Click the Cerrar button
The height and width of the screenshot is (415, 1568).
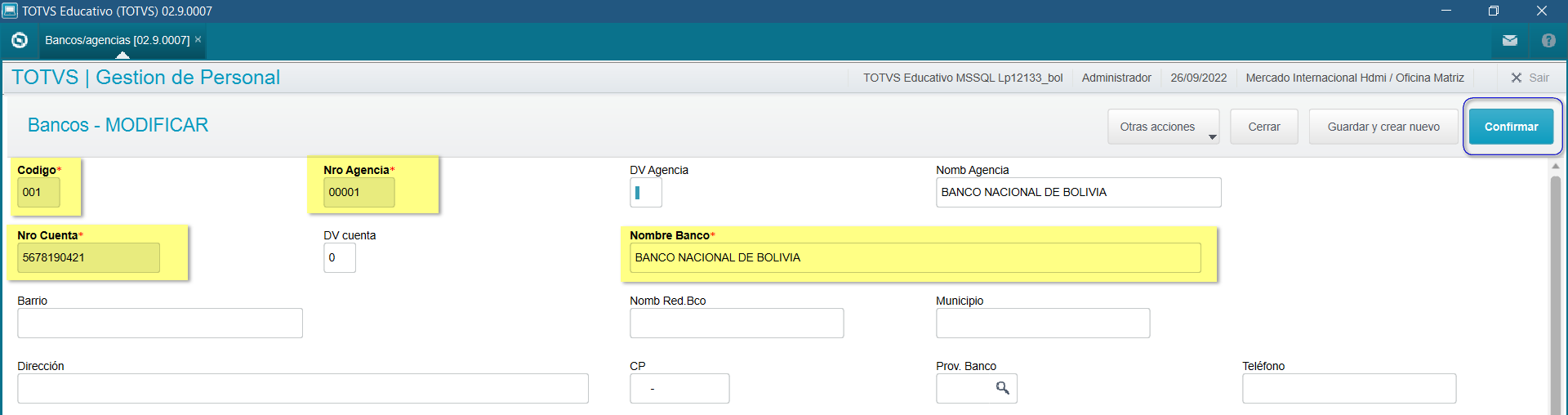pyautogui.click(x=1264, y=127)
